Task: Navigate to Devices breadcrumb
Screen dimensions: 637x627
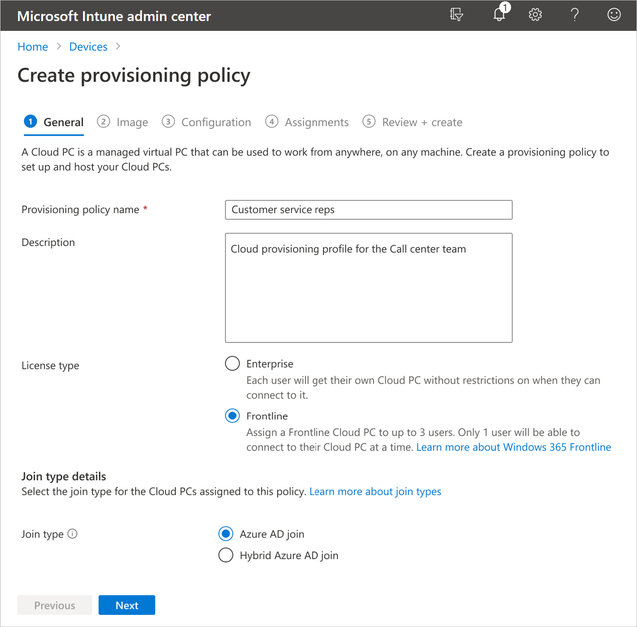Action: [x=88, y=47]
